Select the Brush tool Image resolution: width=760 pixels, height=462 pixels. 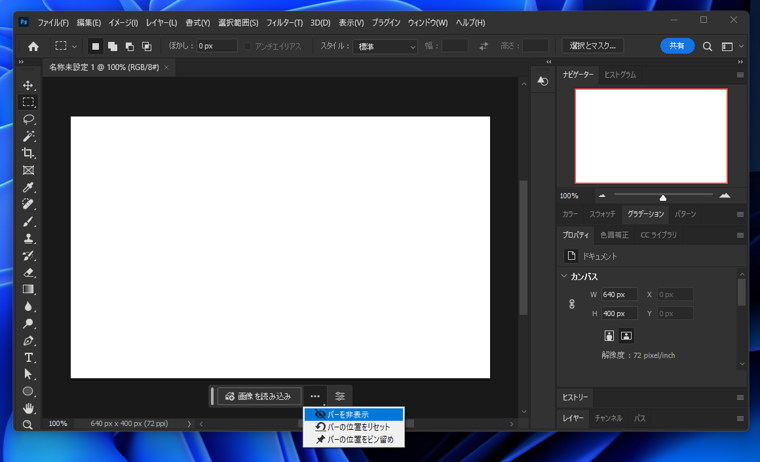pyautogui.click(x=28, y=222)
